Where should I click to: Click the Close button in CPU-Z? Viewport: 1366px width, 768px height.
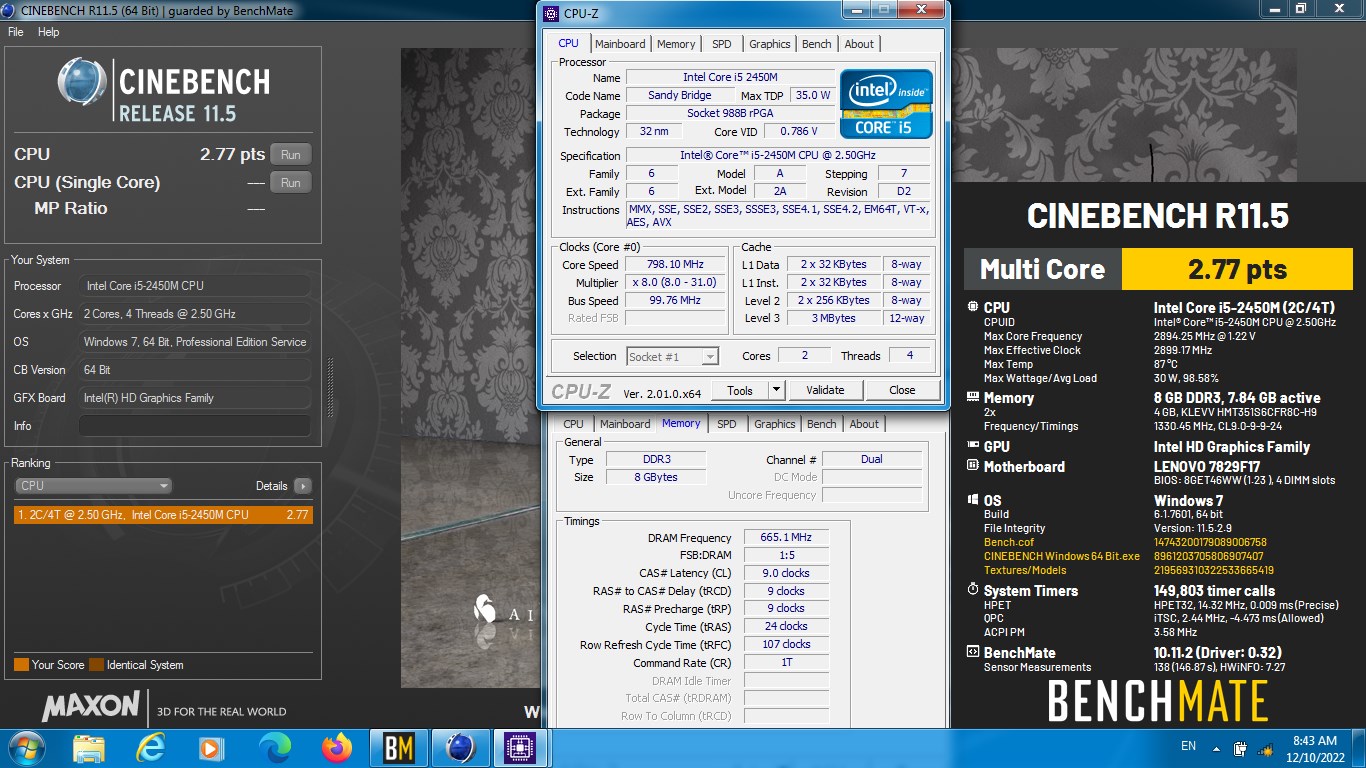point(902,390)
